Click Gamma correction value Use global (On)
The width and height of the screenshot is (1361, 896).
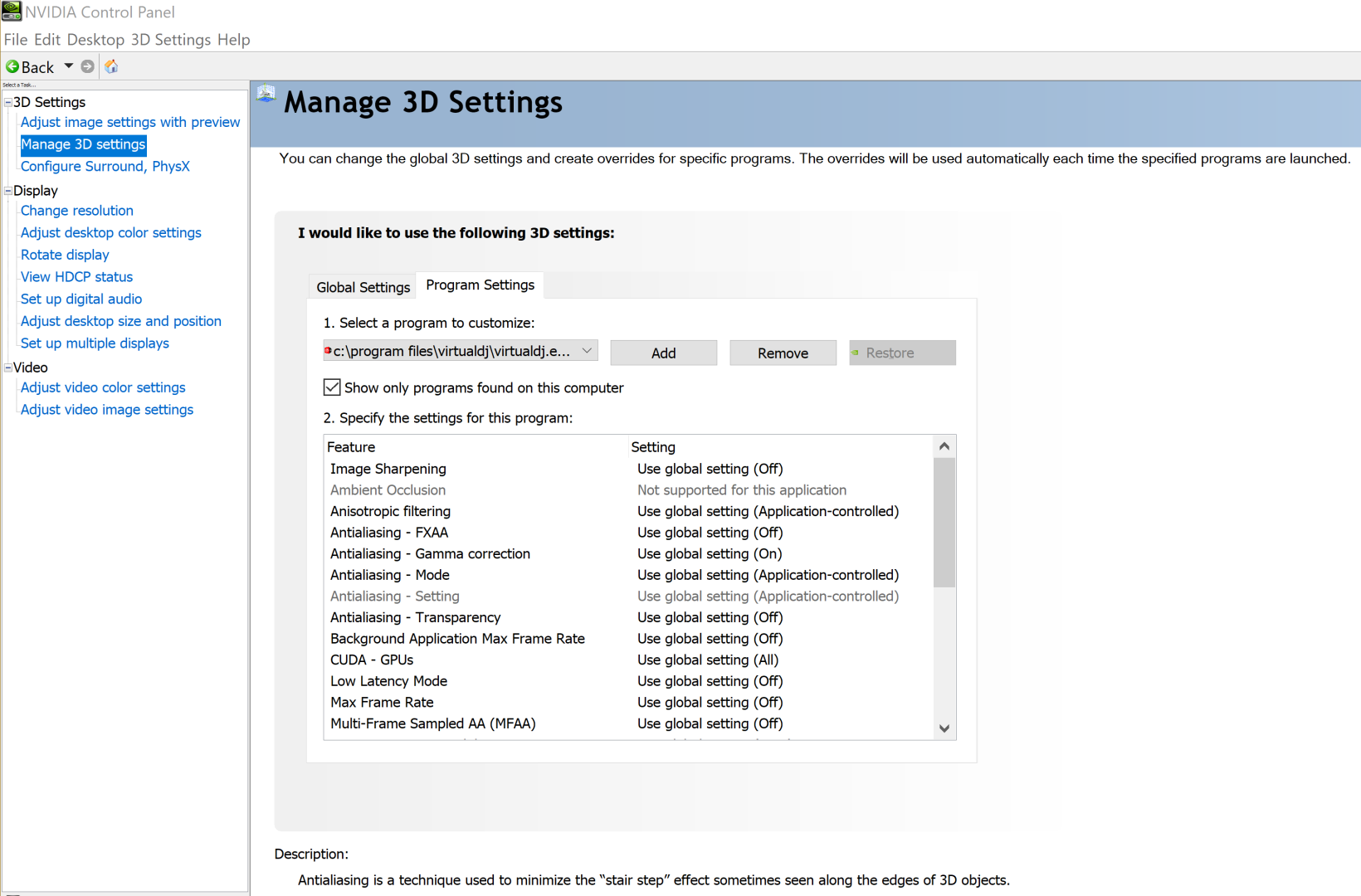point(710,554)
